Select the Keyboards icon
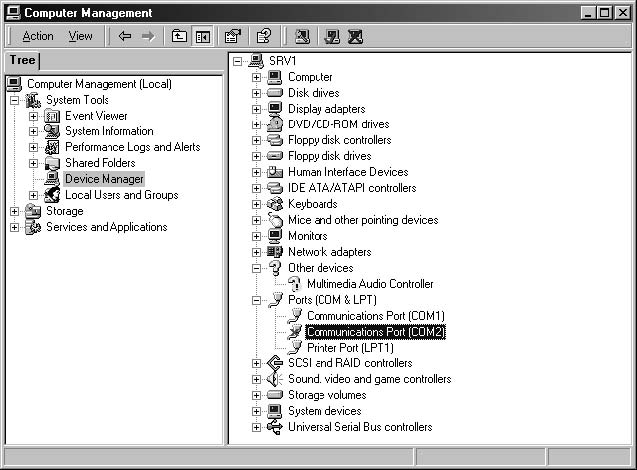The width and height of the screenshot is (637, 470). [275, 204]
